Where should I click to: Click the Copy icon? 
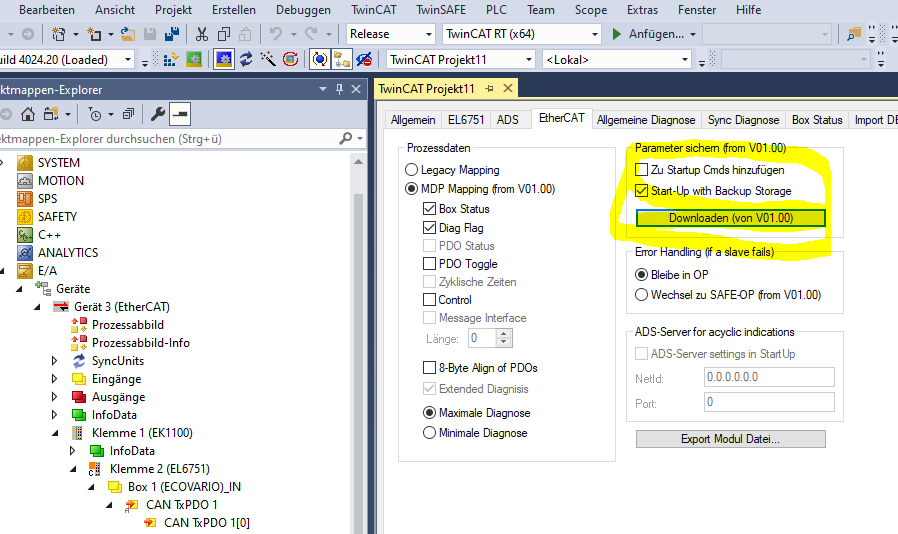(x=224, y=34)
